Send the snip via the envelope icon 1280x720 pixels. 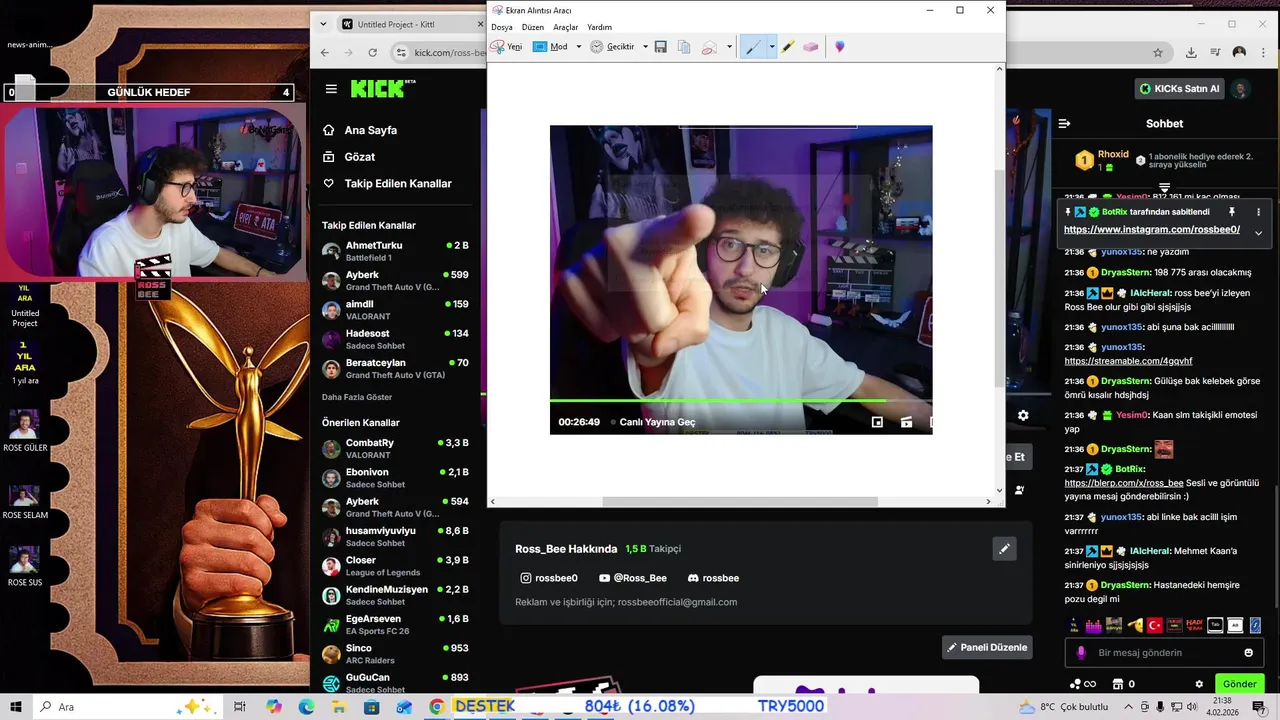[709, 47]
